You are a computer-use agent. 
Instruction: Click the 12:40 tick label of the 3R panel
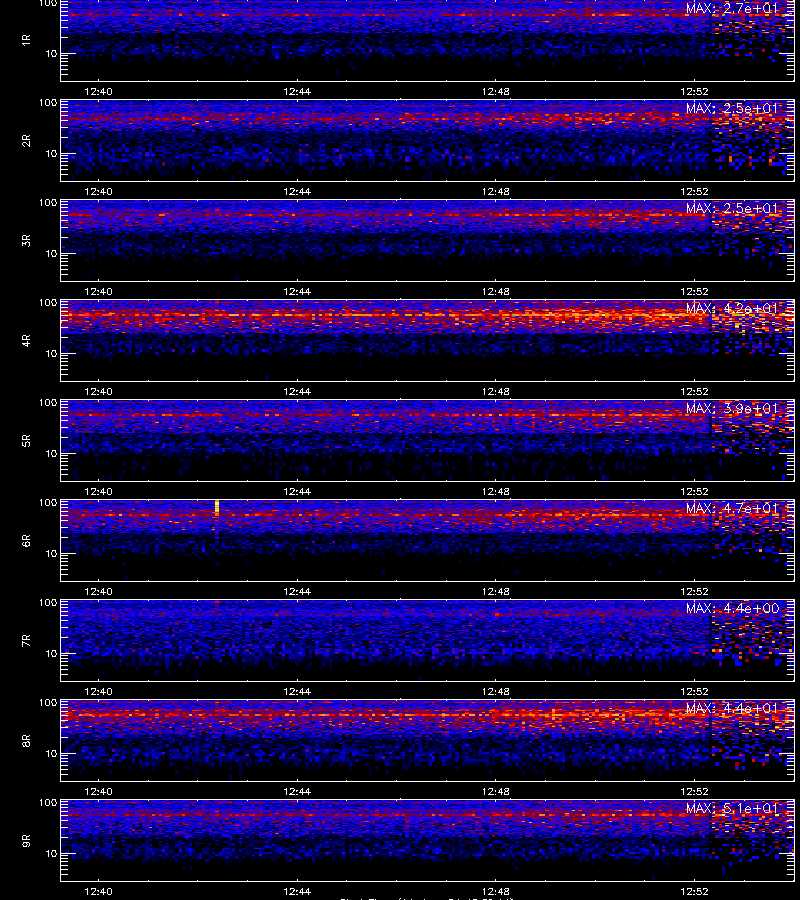pyautogui.click(x=98, y=292)
